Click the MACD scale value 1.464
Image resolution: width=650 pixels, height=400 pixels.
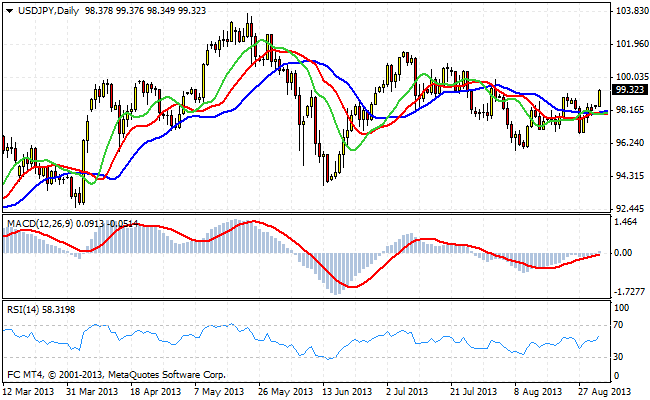coord(626,222)
